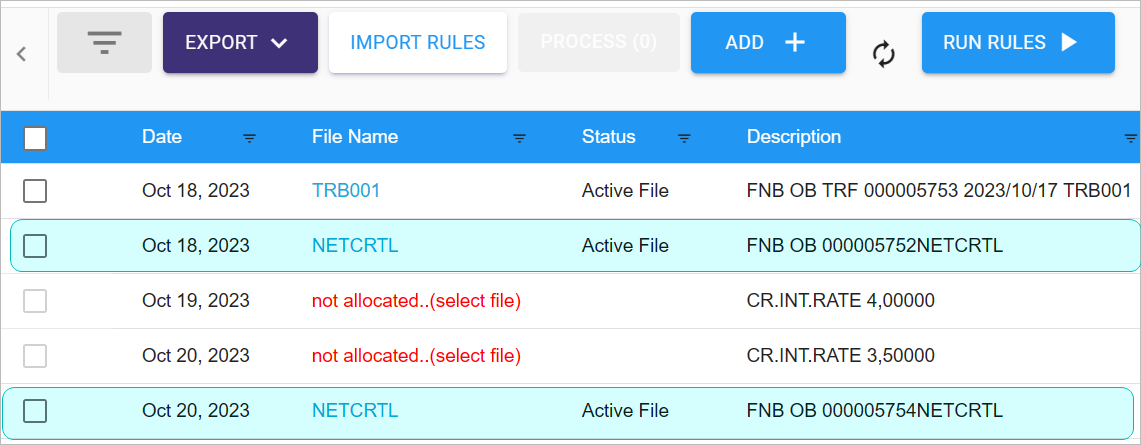Click the plus icon on ADD
1141x445 pixels.
click(x=795, y=42)
